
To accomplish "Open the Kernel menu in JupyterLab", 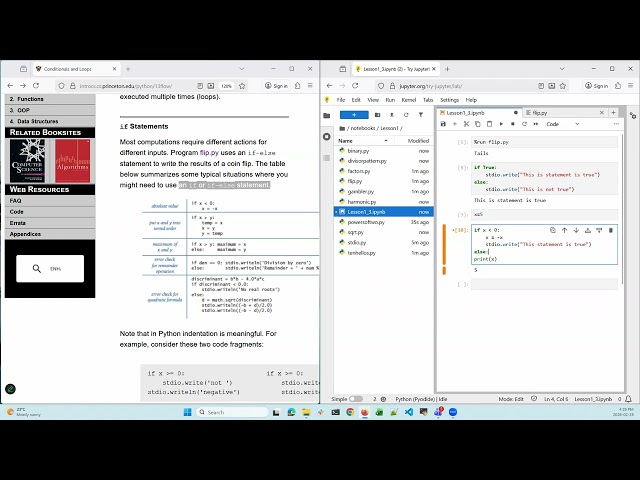I will 409,100.
